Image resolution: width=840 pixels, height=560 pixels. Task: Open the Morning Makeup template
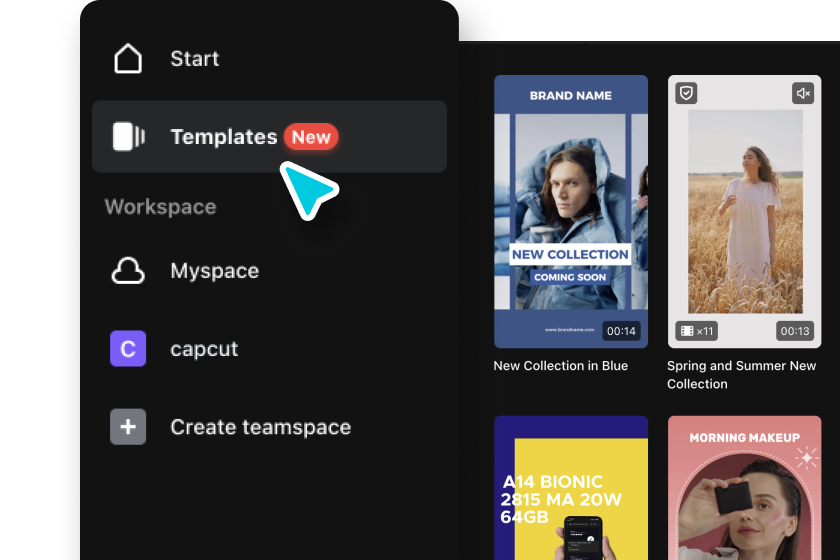(x=745, y=488)
